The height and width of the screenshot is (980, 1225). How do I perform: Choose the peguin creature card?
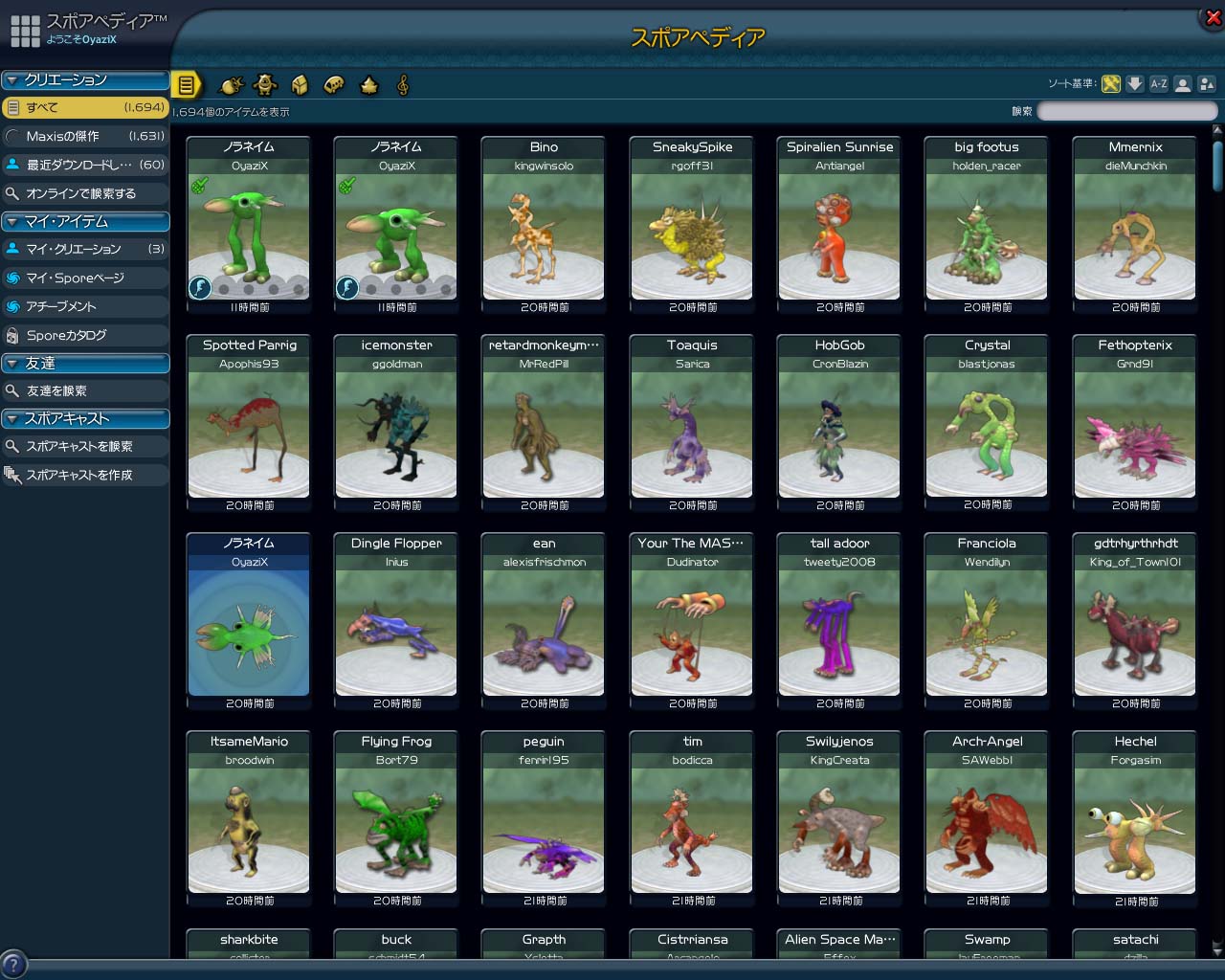click(x=544, y=819)
